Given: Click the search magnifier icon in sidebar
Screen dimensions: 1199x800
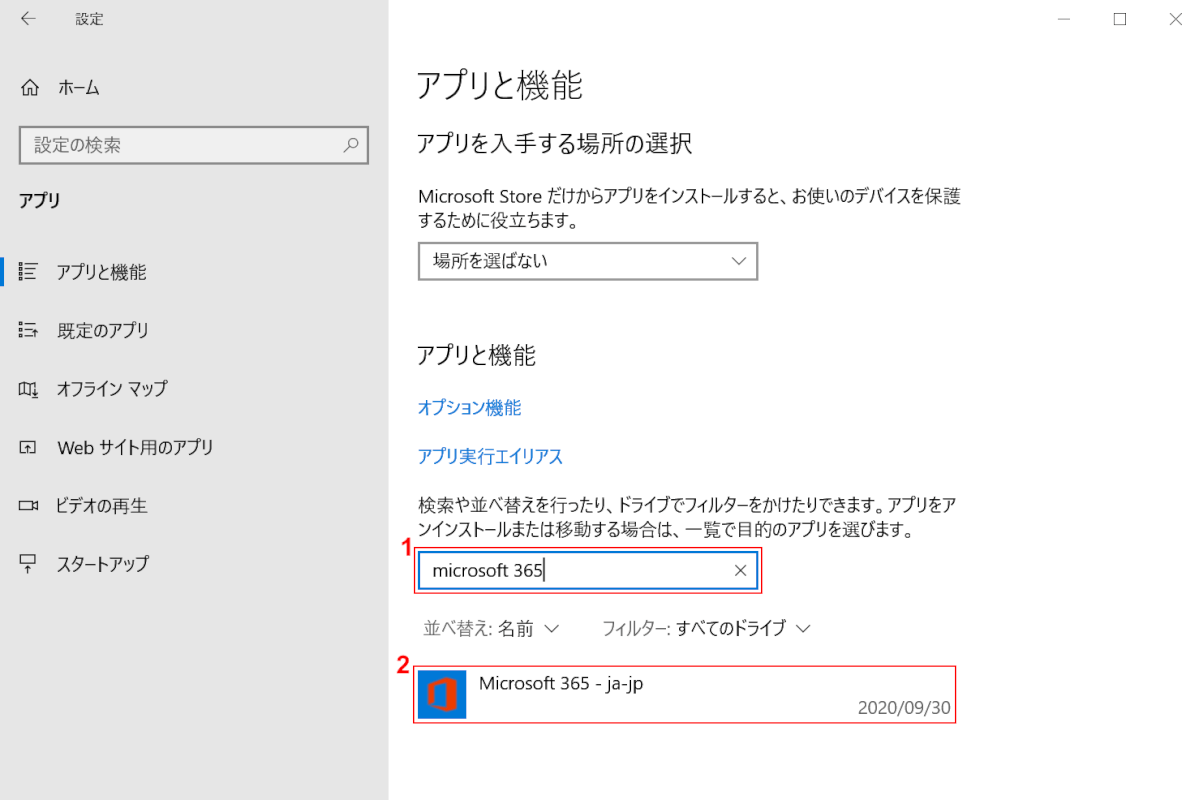Looking at the screenshot, I should pos(351,145).
